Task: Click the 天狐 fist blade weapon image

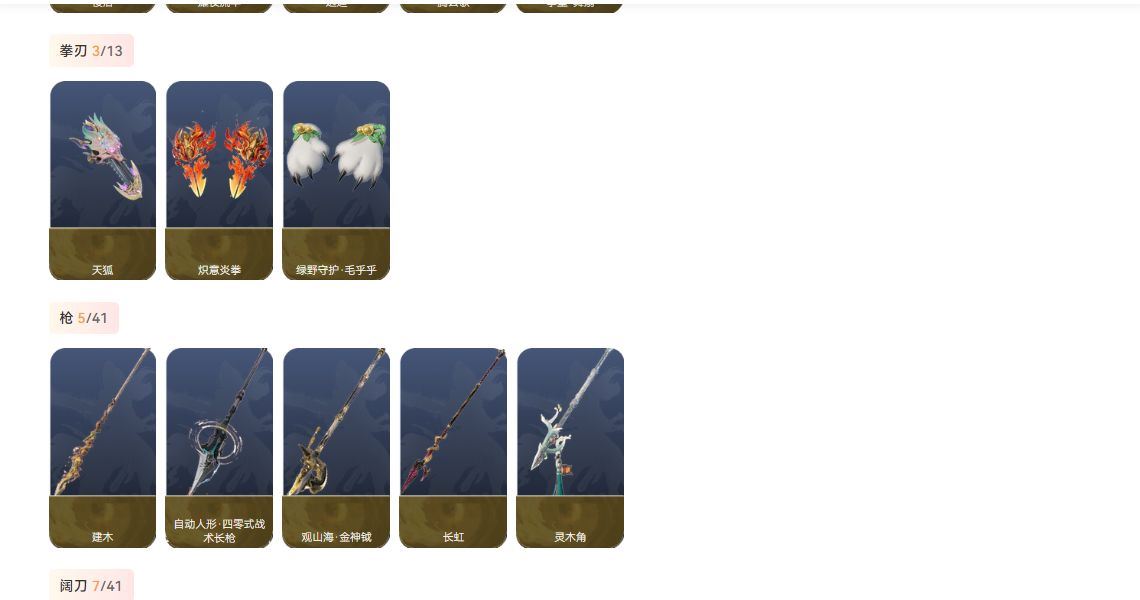Action: pos(103,154)
